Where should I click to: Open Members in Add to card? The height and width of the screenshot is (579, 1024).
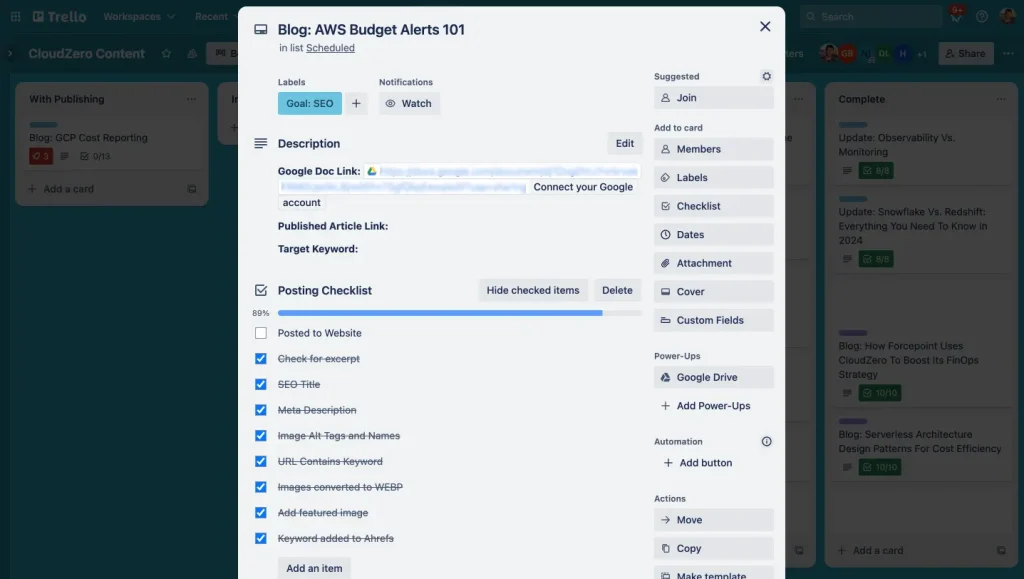pos(714,149)
